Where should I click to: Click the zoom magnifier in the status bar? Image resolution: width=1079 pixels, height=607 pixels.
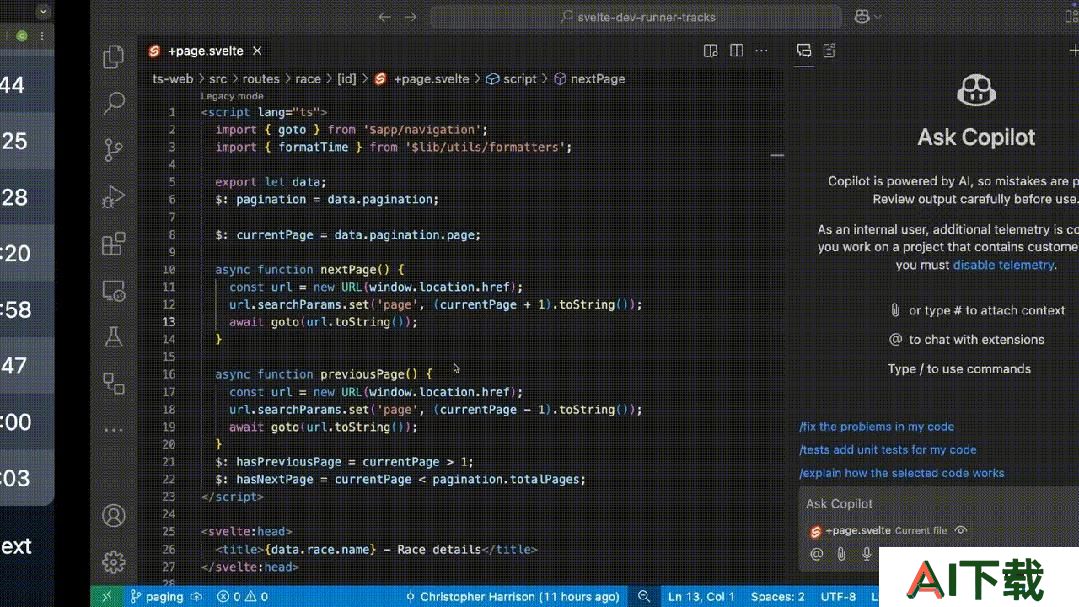[x=643, y=597]
